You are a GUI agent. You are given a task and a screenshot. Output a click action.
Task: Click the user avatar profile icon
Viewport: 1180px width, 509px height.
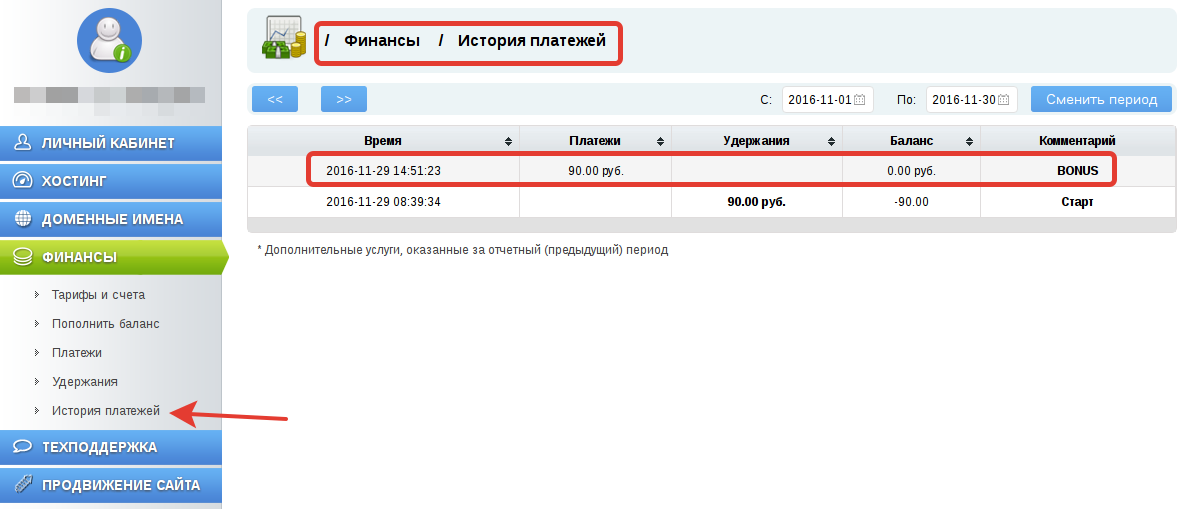click(109, 41)
